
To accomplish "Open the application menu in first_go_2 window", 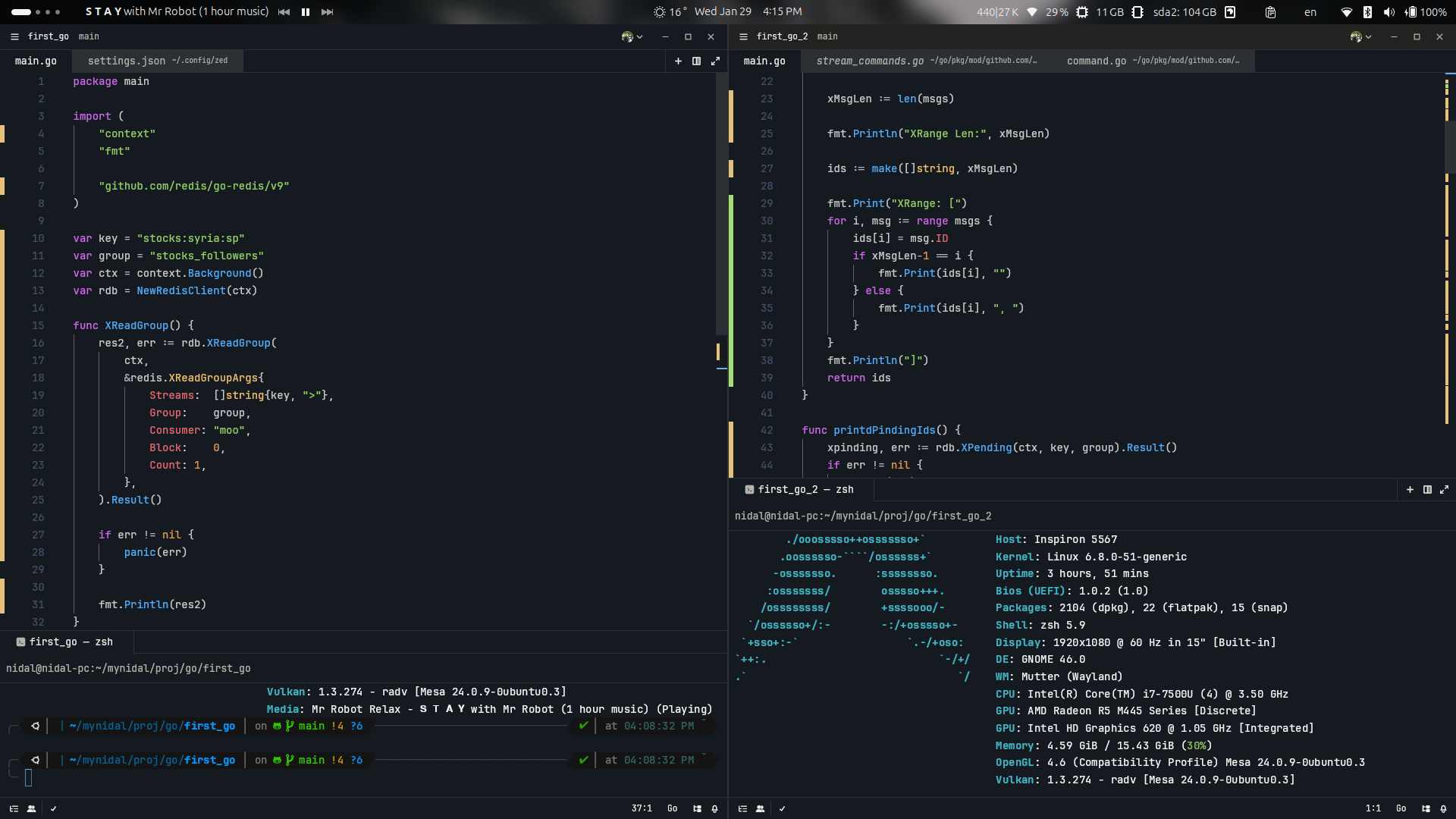I will coord(743,36).
